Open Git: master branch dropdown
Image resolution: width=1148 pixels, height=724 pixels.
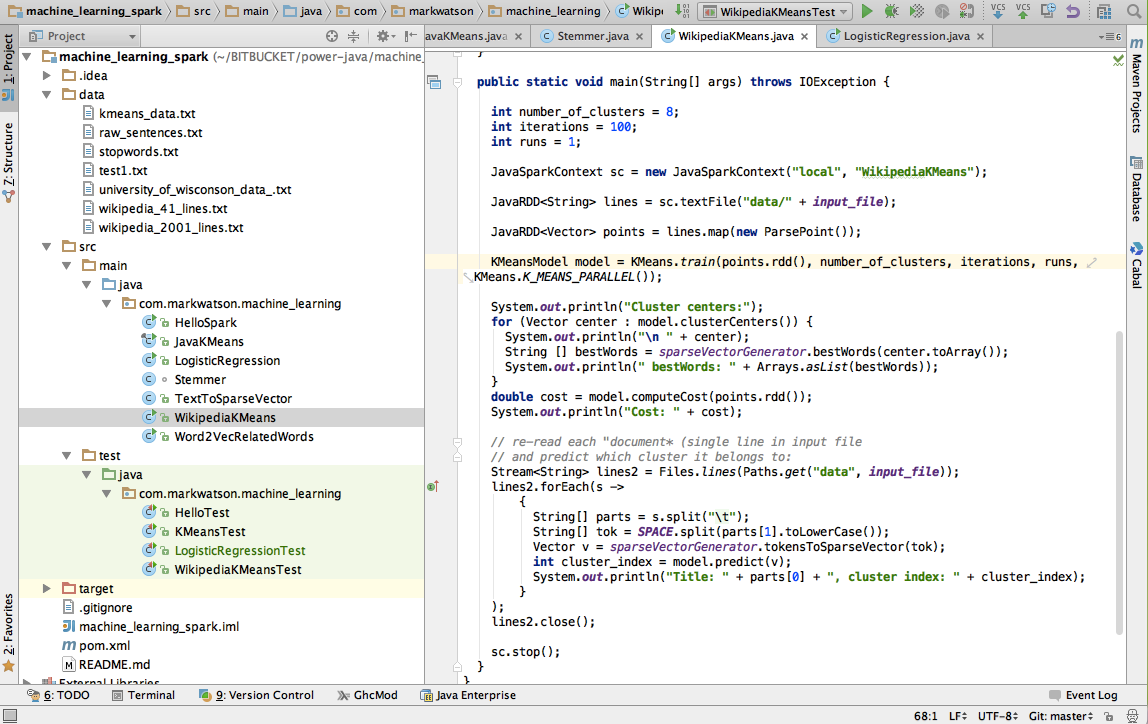click(1061, 716)
